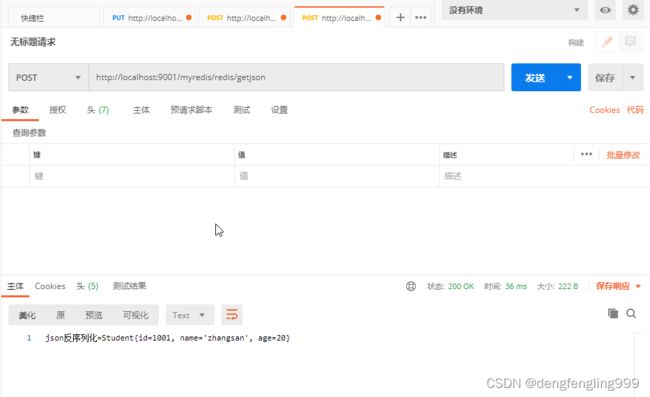Click the 构建 build button

[576, 42]
